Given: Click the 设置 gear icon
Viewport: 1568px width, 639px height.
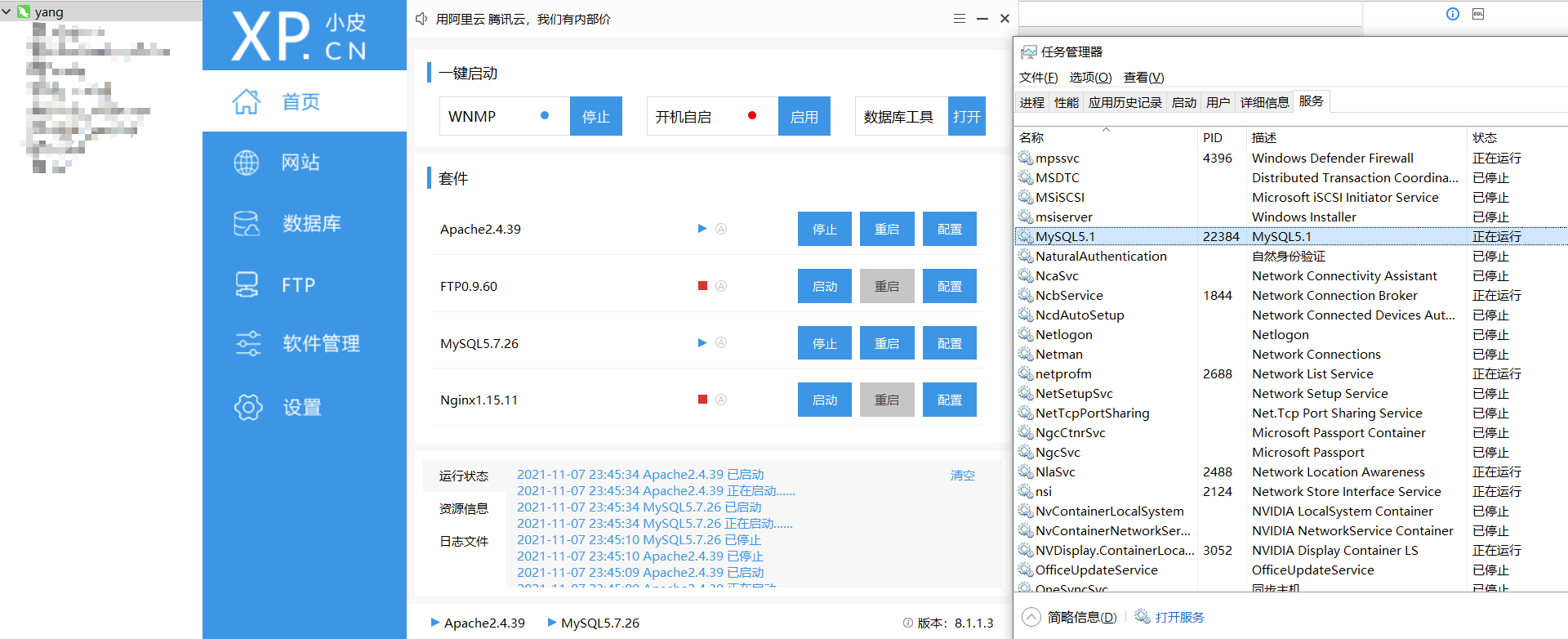Looking at the screenshot, I should [x=248, y=407].
